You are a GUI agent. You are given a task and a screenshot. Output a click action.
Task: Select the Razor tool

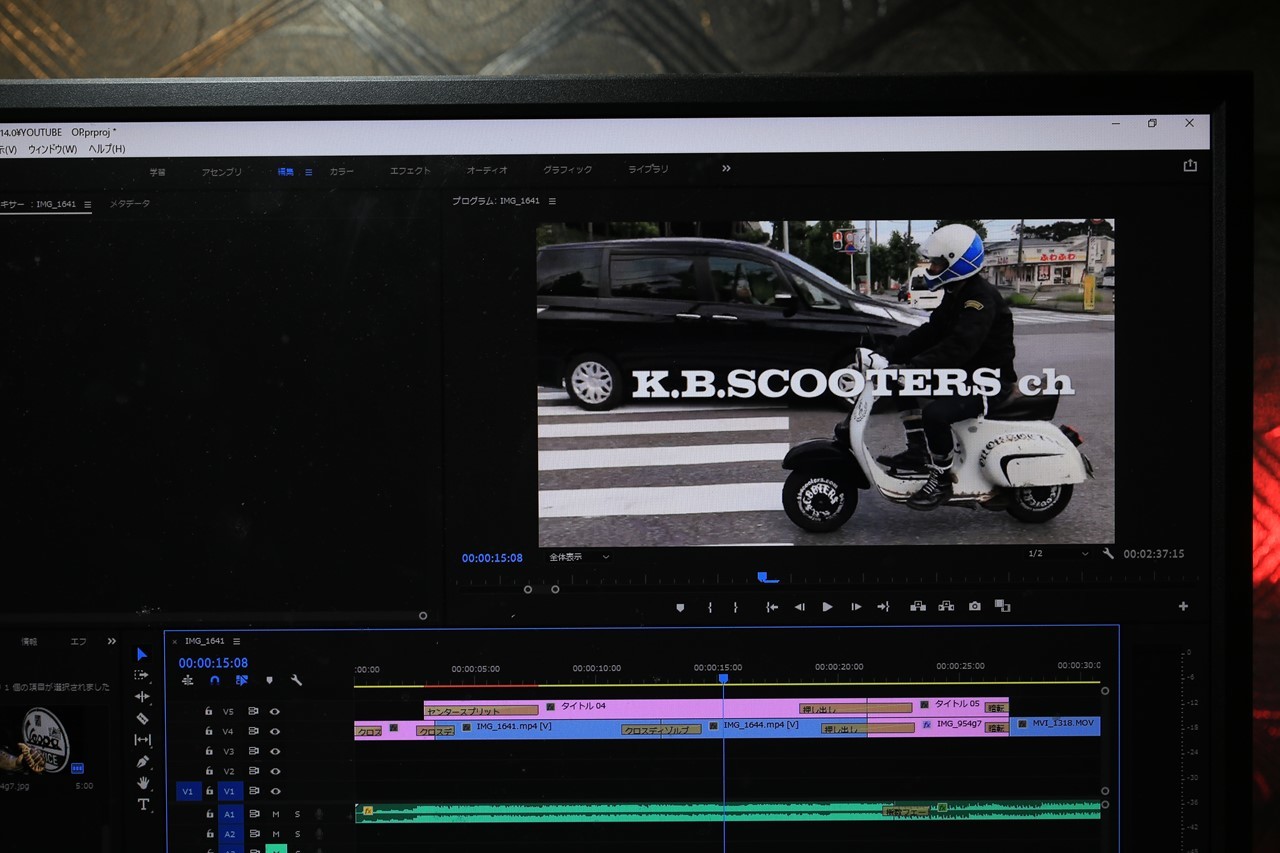pyautogui.click(x=142, y=718)
